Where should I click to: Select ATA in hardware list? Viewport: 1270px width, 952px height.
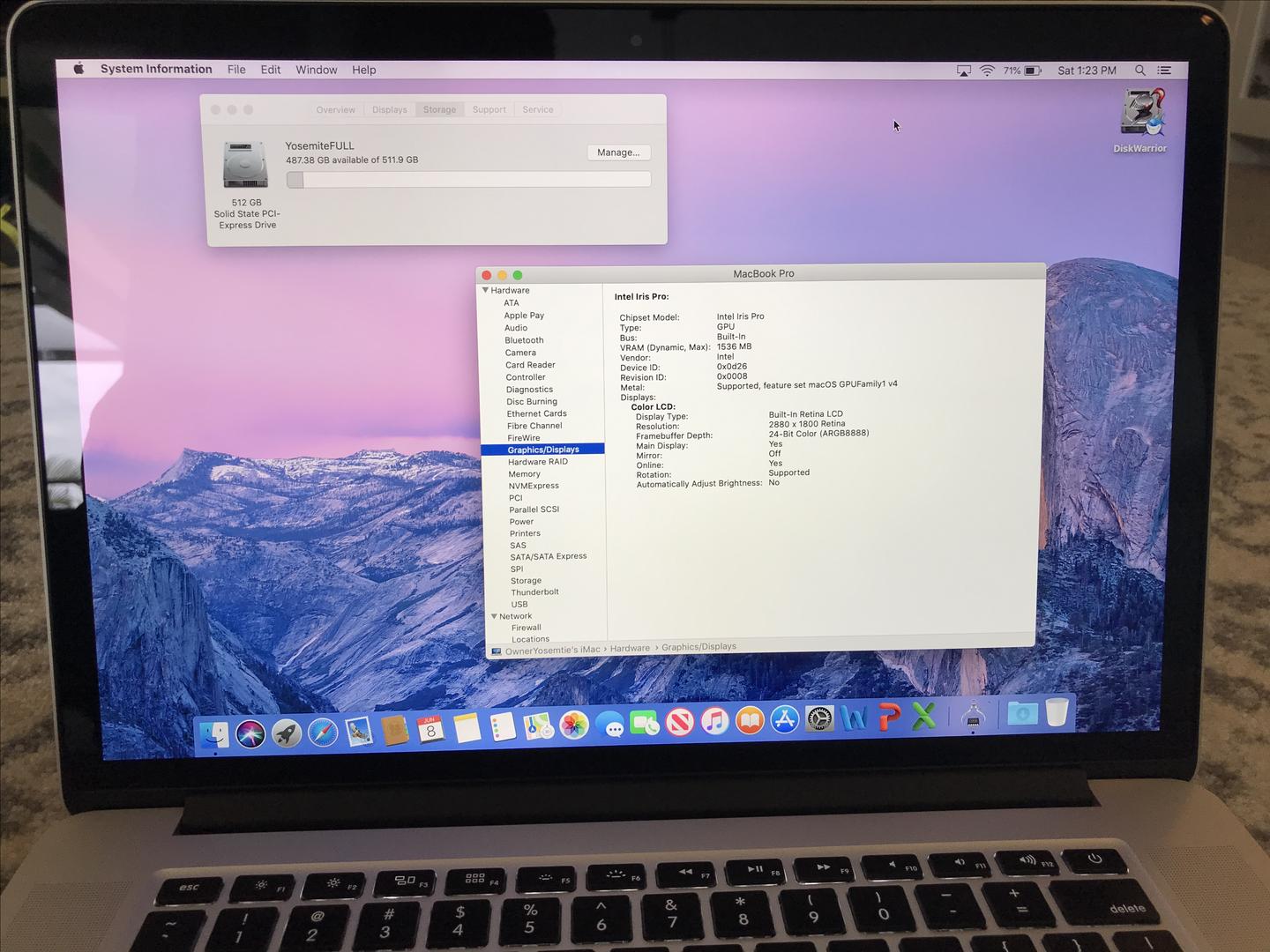coord(512,303)
